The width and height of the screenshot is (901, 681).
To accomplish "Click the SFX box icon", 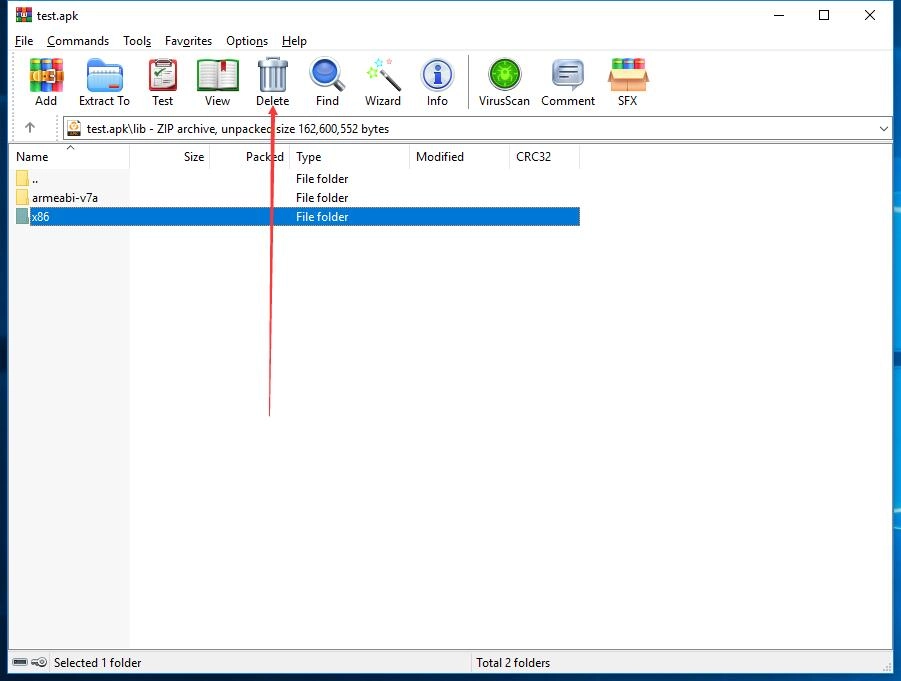I will 627,75.
